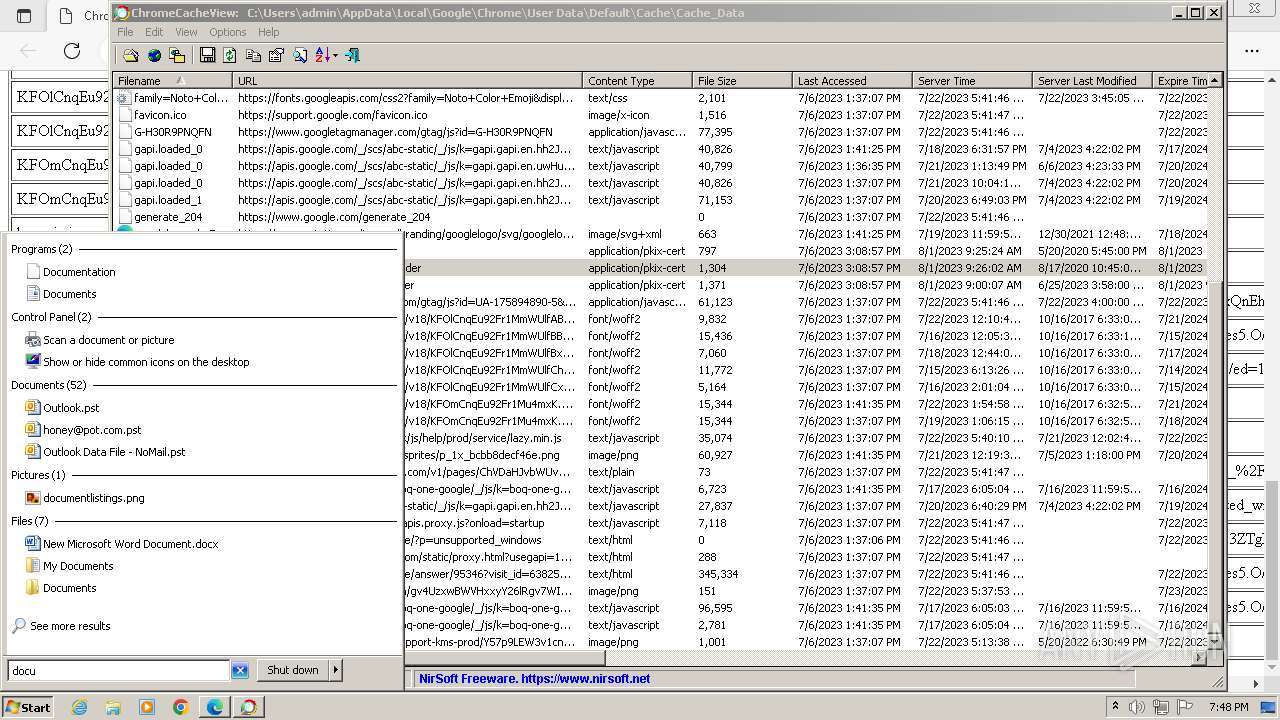Screen dimensions: 1280x720
Task: Click the Start menu search box
Action: (x=118, y=671)
